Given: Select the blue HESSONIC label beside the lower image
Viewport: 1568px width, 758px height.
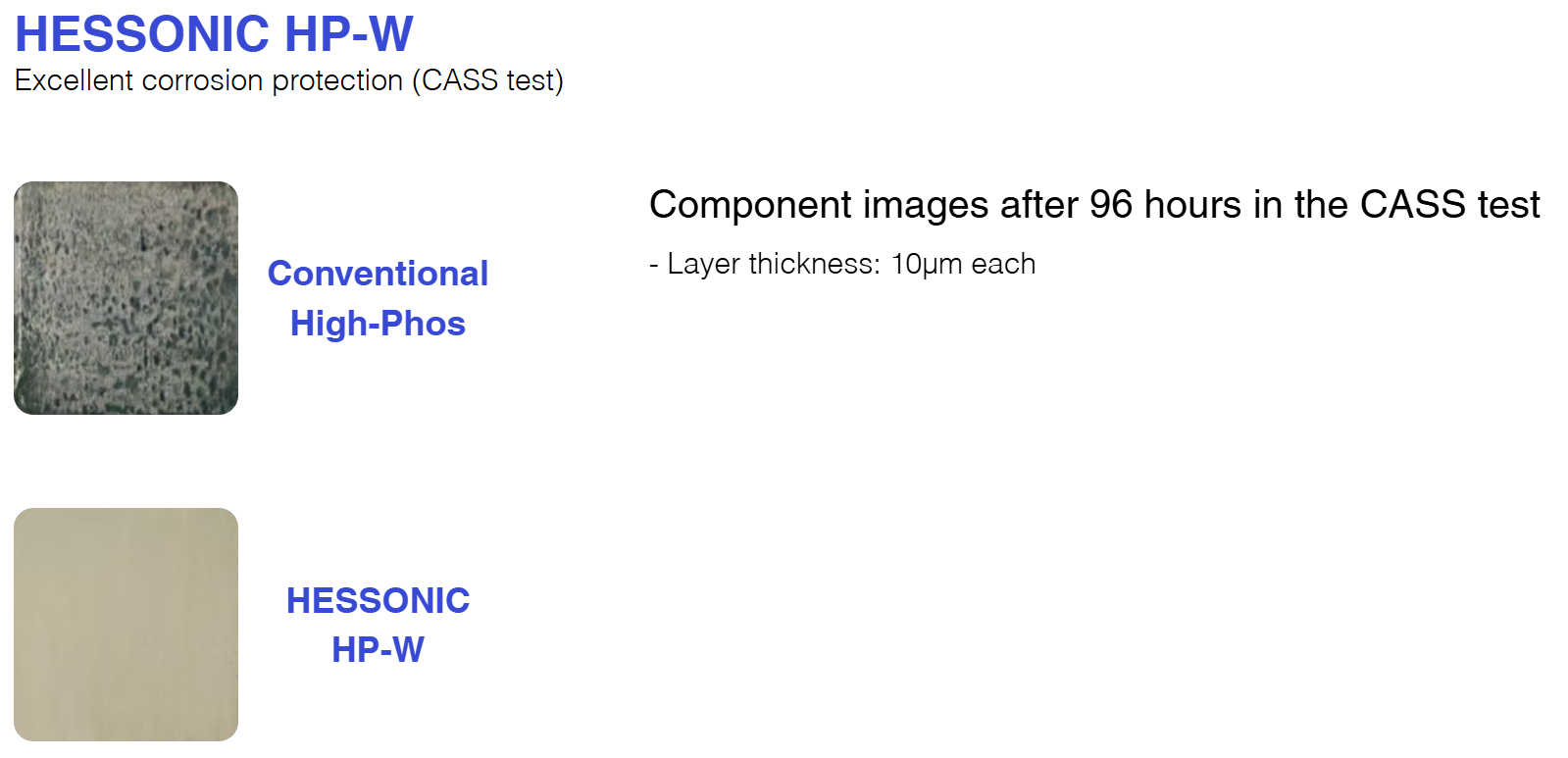Looking at the screenshot, I should (x=378, y=600).
